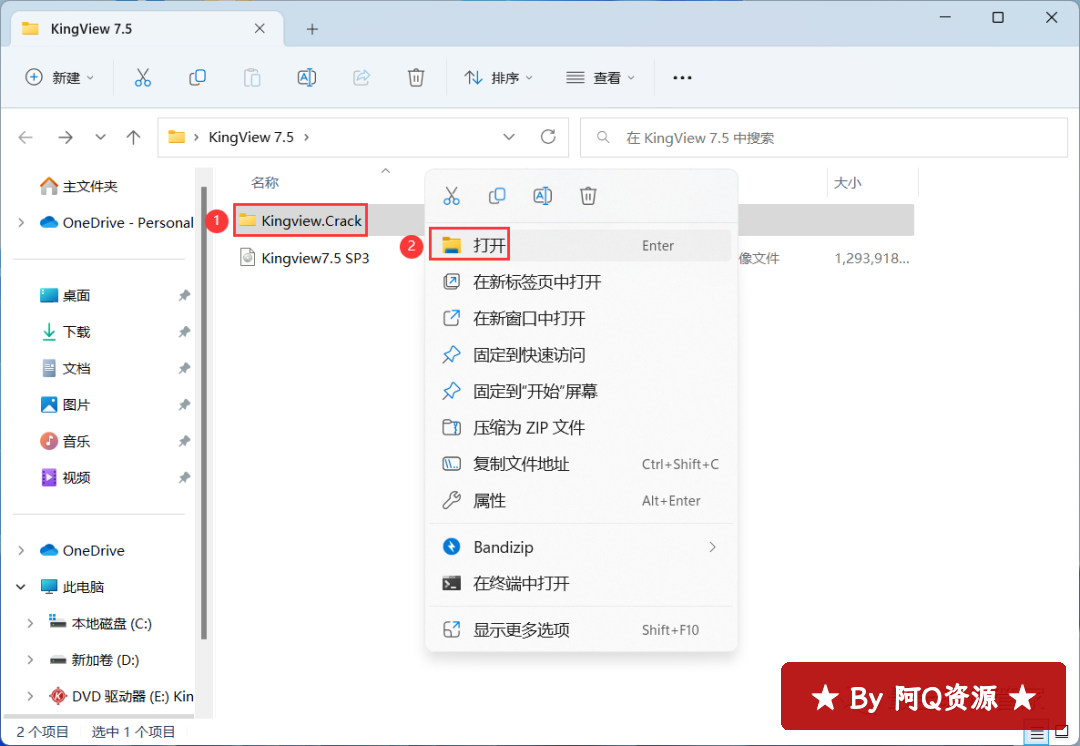Close the KingView 7.5 tab
1080x746 pixels.
point(260,28)
